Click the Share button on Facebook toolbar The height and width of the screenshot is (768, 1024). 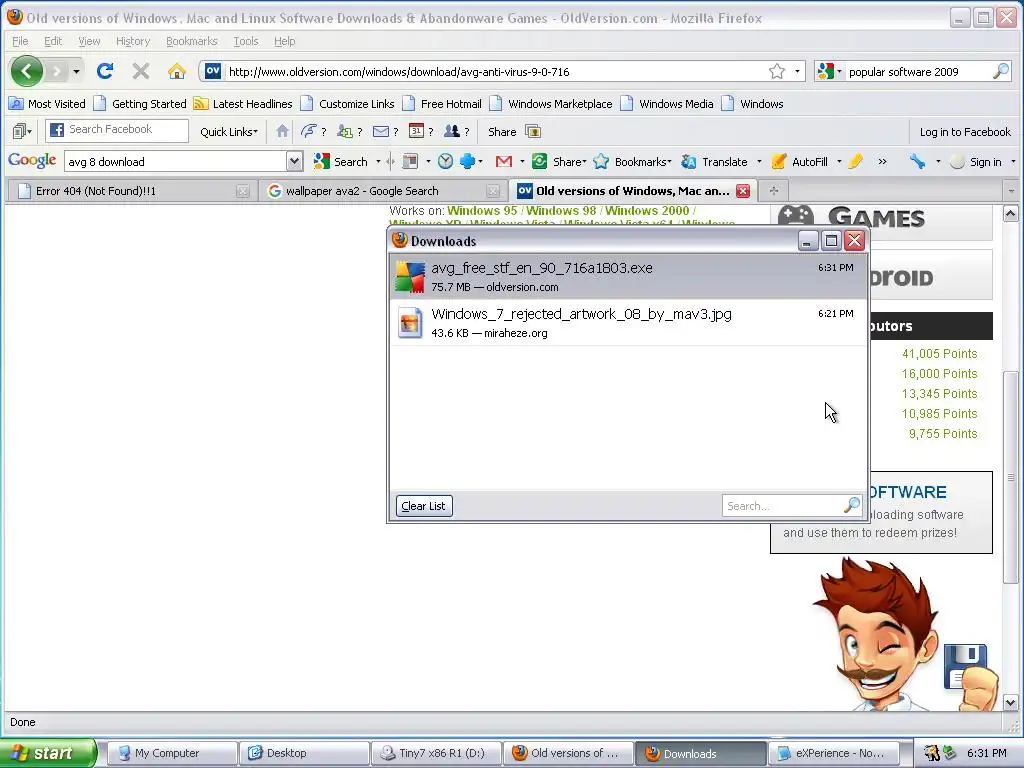(x=502, y=132)
